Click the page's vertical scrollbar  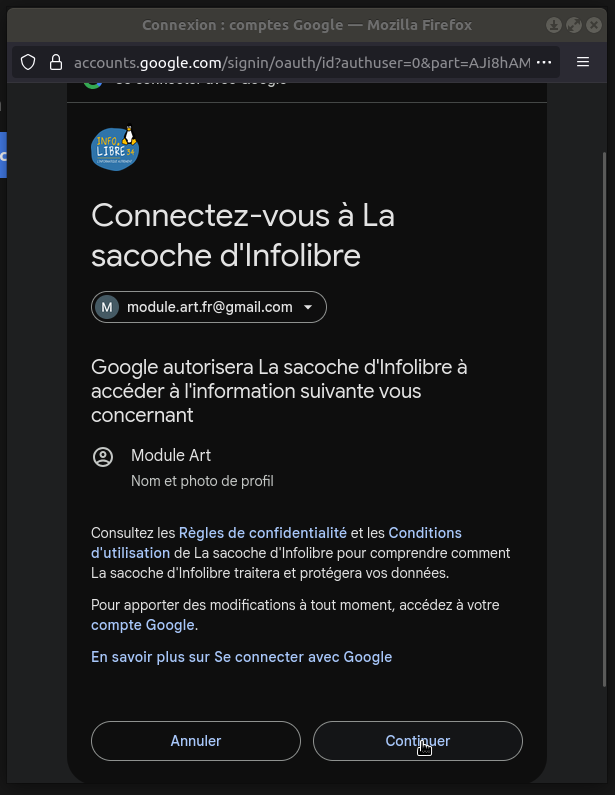[603, 400]
